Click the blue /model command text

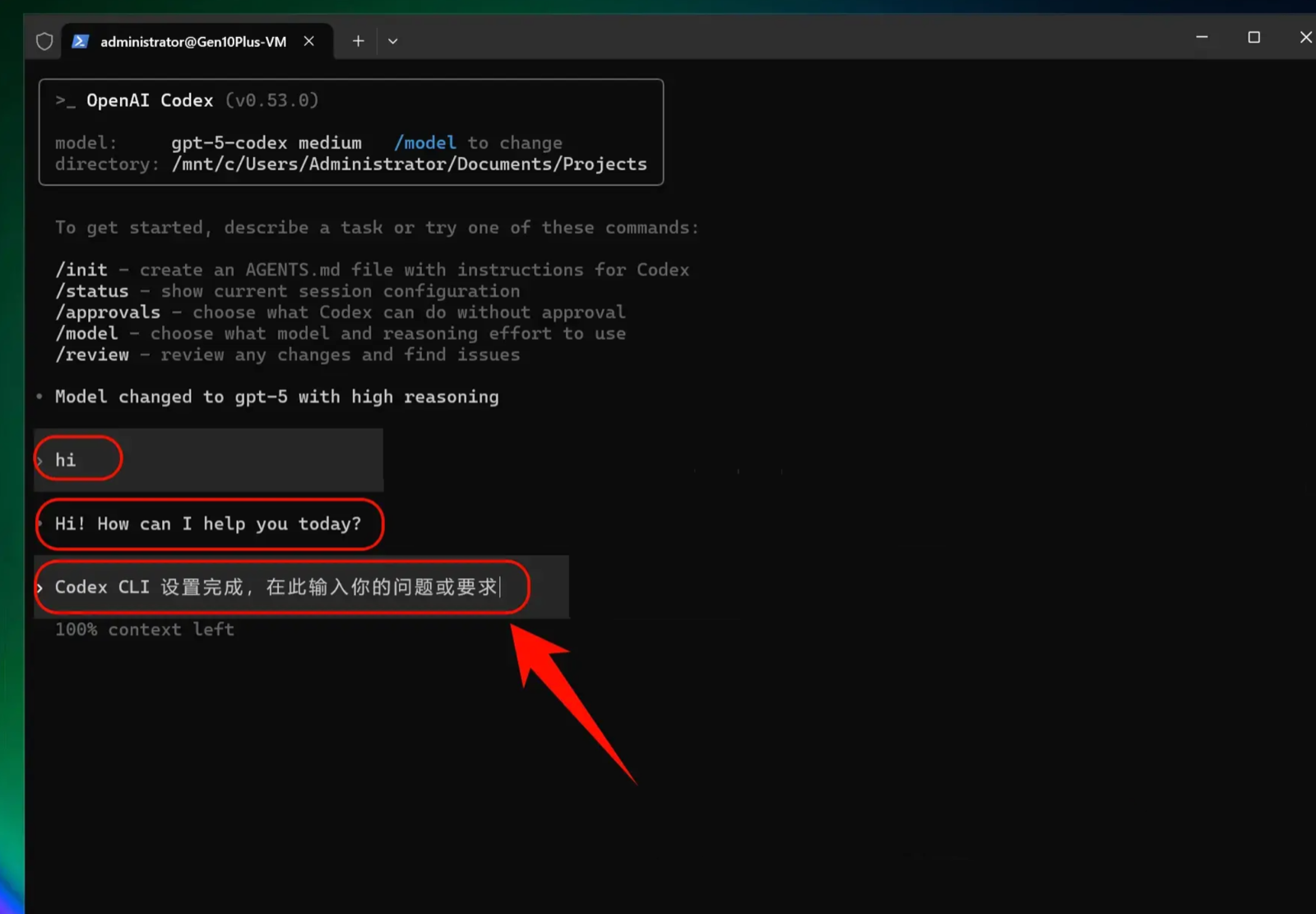point(425,143)
